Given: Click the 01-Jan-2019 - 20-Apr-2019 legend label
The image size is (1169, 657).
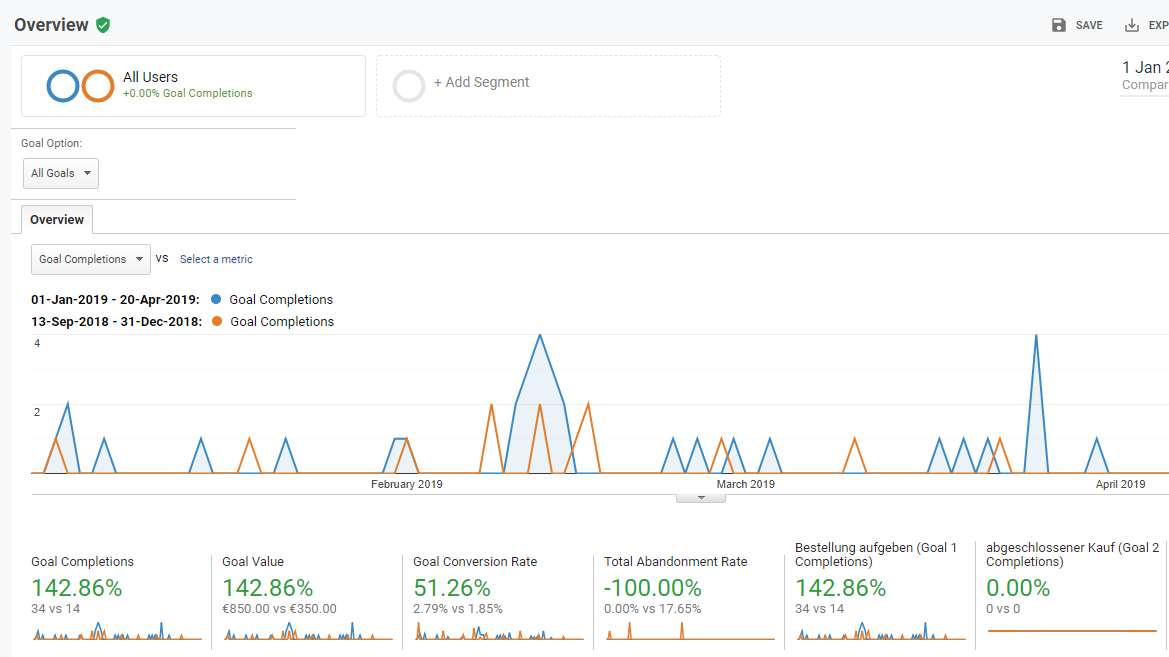Looking at the screenshot, I should 115,299.
